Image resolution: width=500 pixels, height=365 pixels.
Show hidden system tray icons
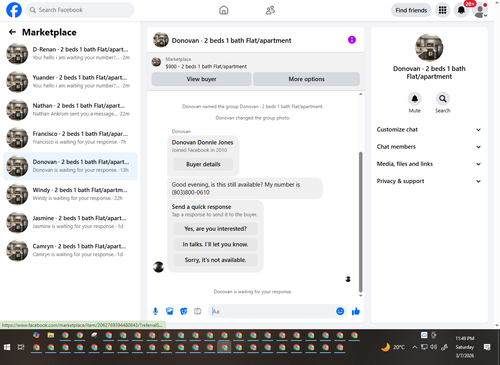click(x=414, y=347)
